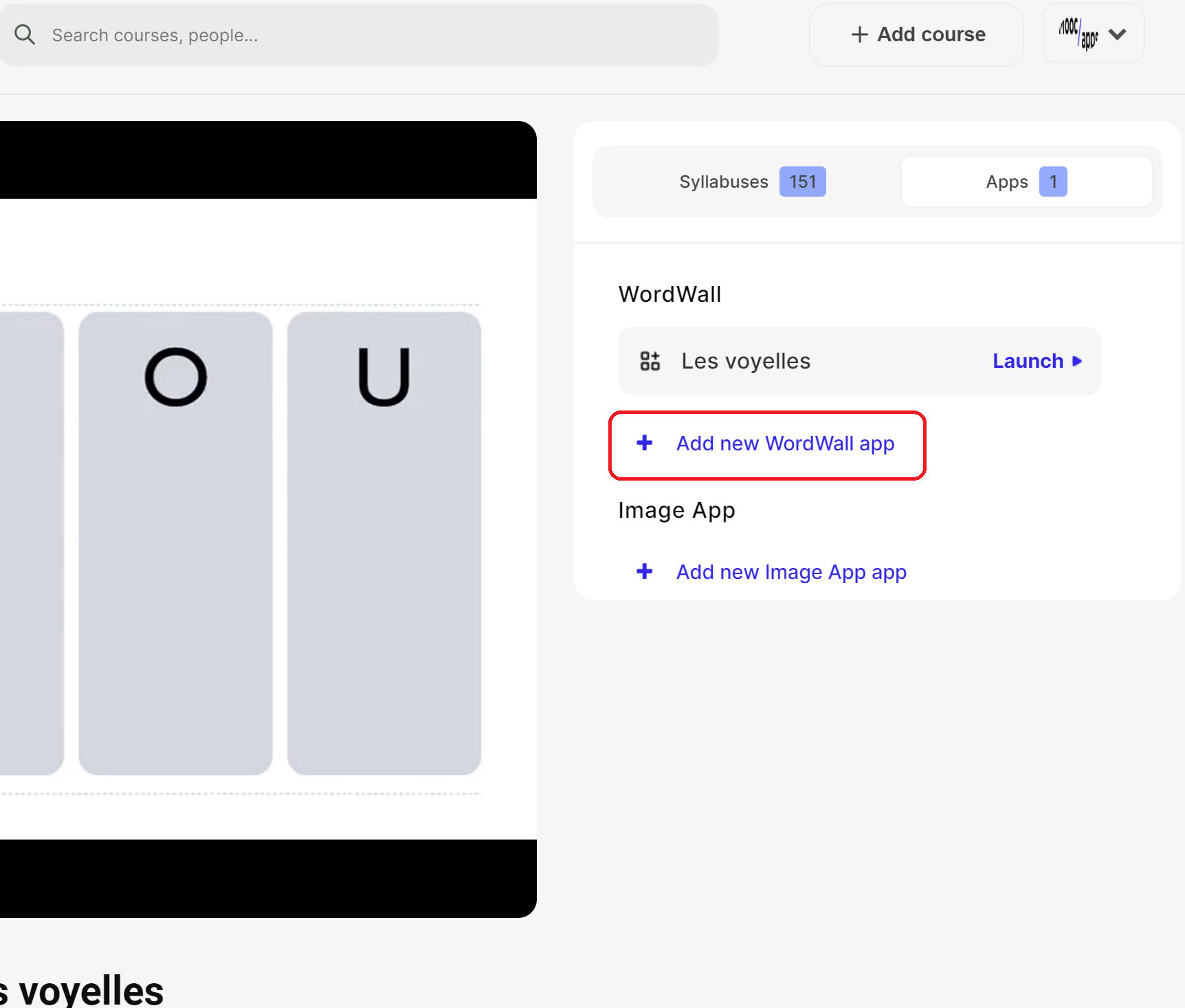Click Add new WordWall app link
The height and width of the screenshot is (1008, 1185).
point(785,443)
